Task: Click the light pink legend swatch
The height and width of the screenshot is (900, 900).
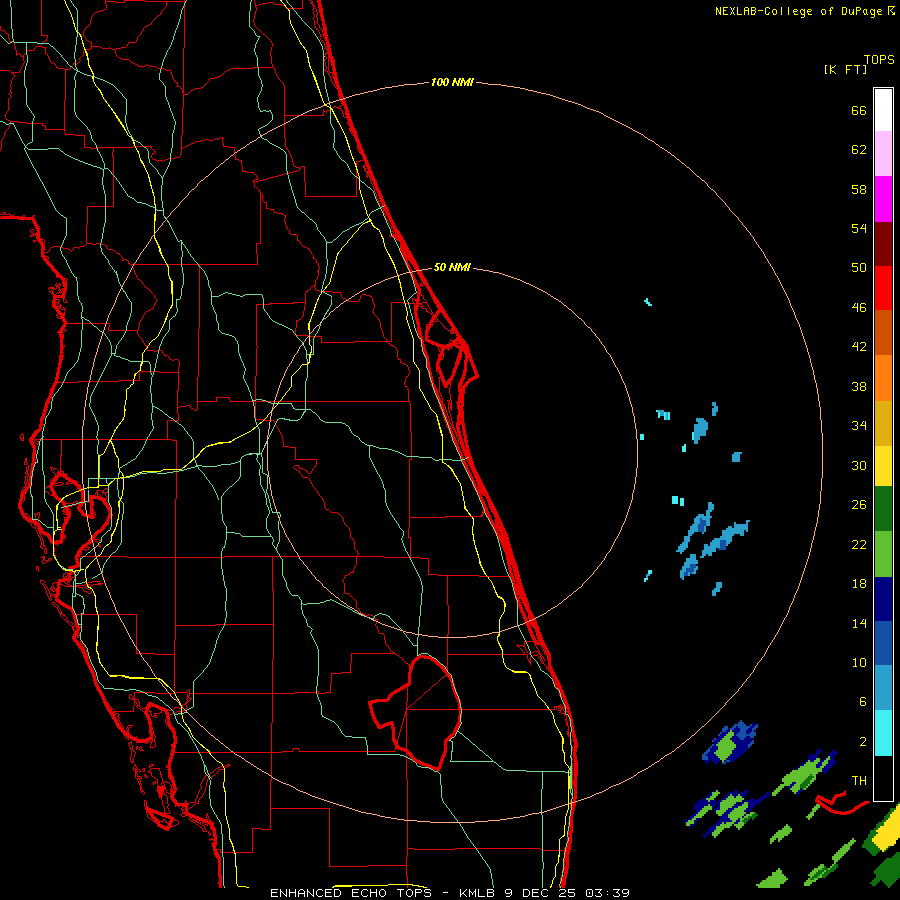Action: [883, 154]
